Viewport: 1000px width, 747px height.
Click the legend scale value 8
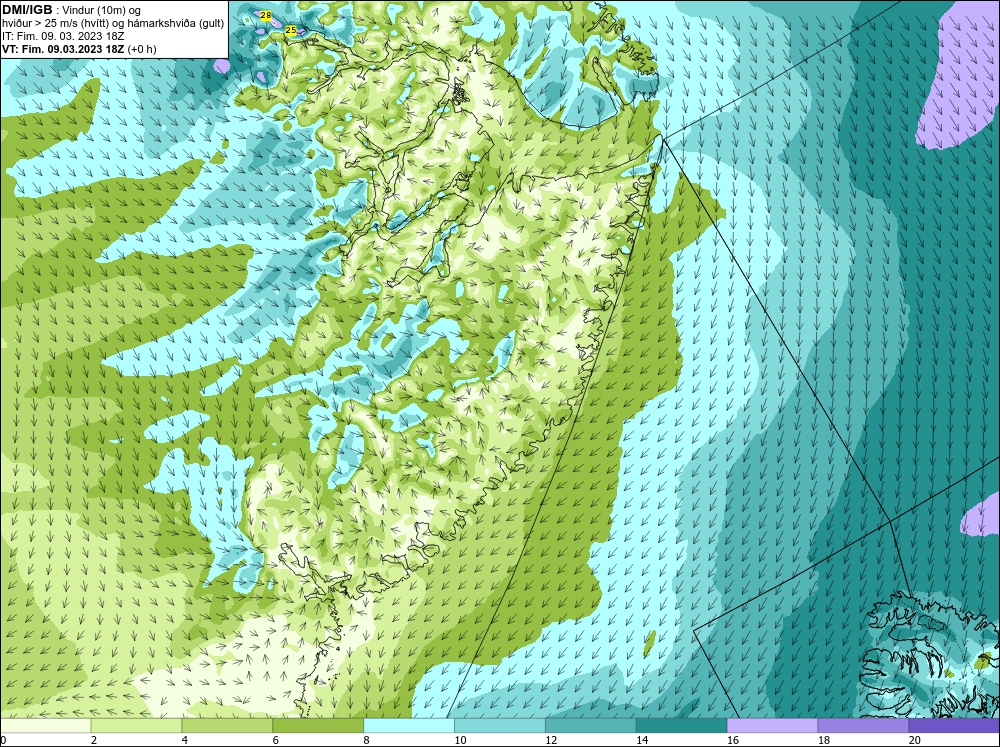(367, 740)
